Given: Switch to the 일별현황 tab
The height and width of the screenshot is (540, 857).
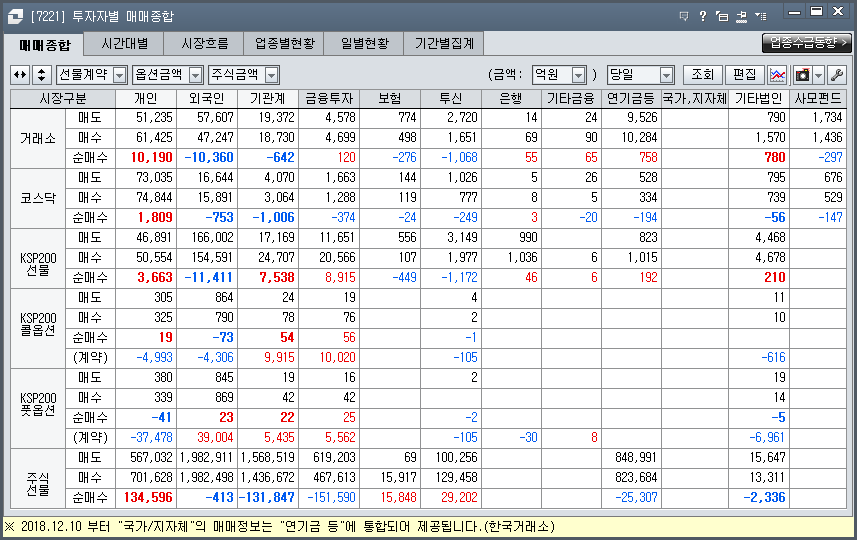Looking at the screenshot, I should click(364, 43).
